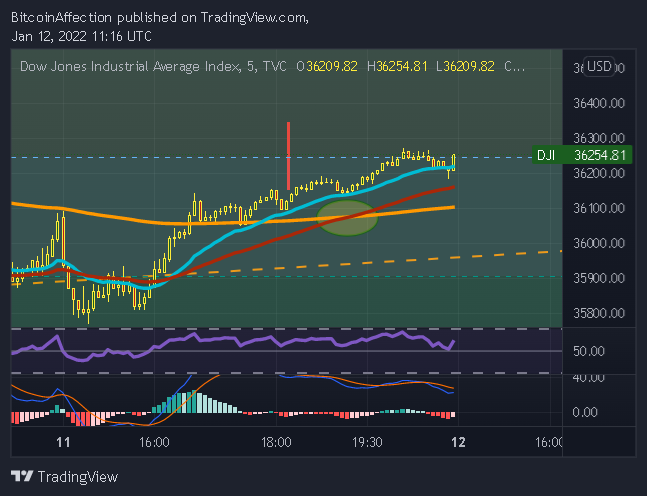The image size is (647, 496).
Task: Click the high value H36254.81
Action: pos(397,66)
